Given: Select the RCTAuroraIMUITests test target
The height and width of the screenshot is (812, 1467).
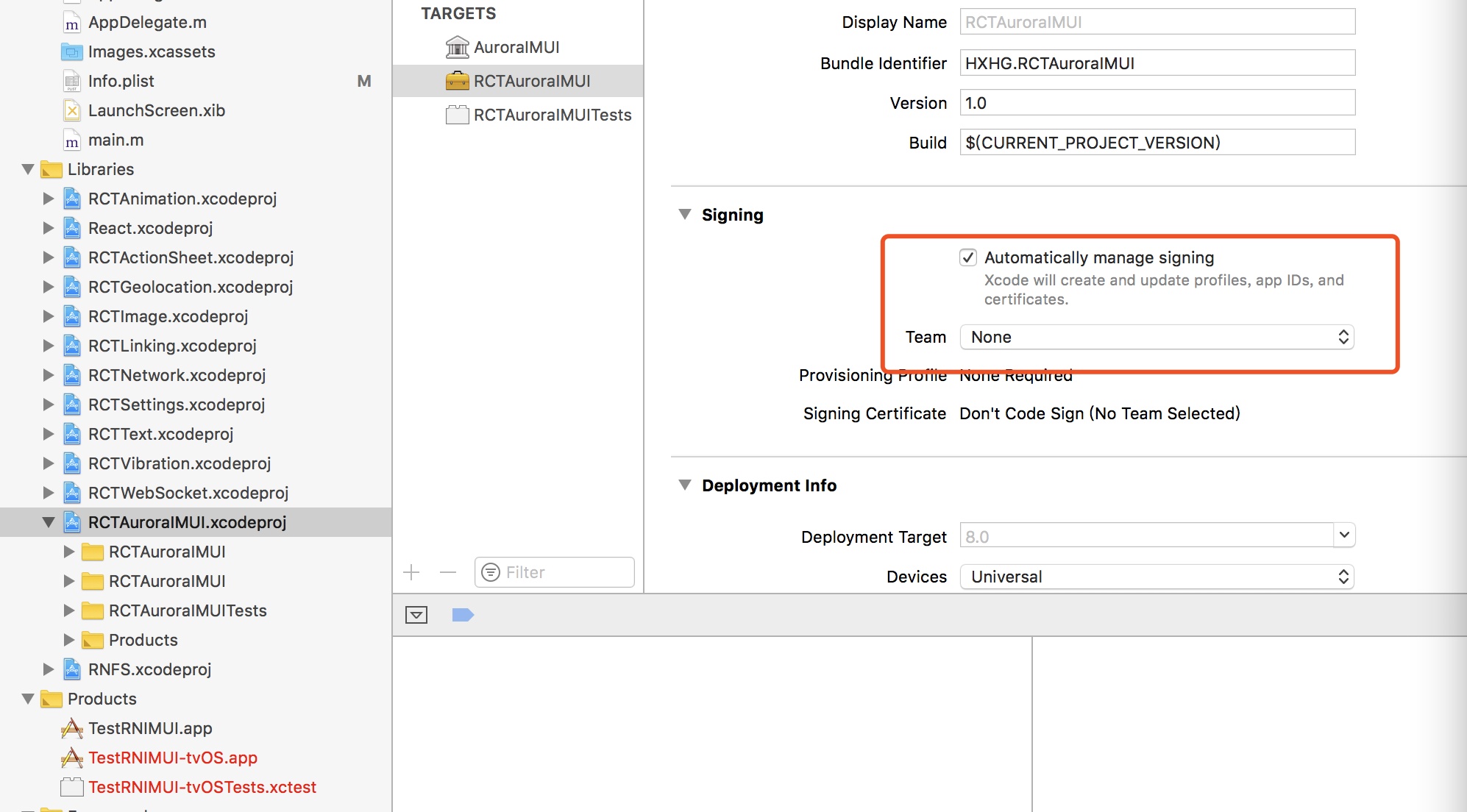Looking at the screenshot, I should 553,115.
